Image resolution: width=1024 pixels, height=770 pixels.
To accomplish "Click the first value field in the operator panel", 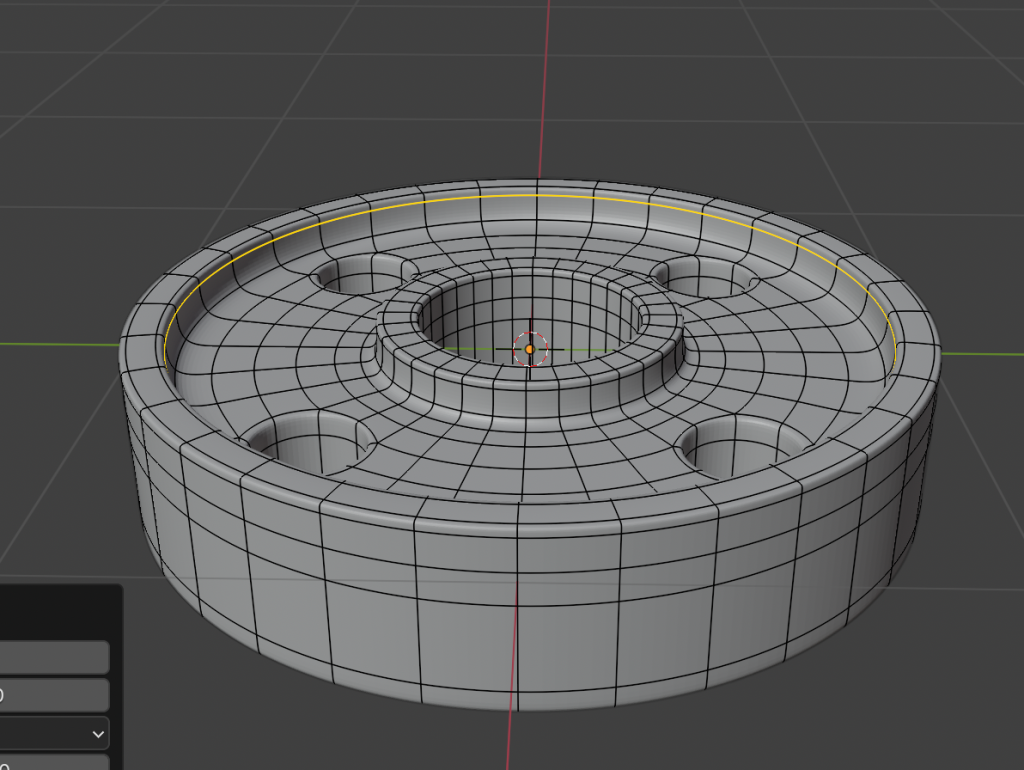I will 54,657.
